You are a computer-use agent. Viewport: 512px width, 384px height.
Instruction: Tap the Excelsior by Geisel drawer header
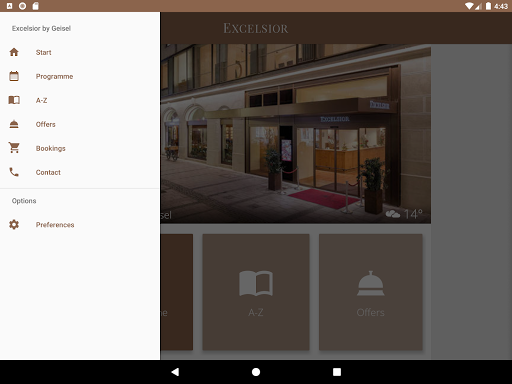point(41,28)
